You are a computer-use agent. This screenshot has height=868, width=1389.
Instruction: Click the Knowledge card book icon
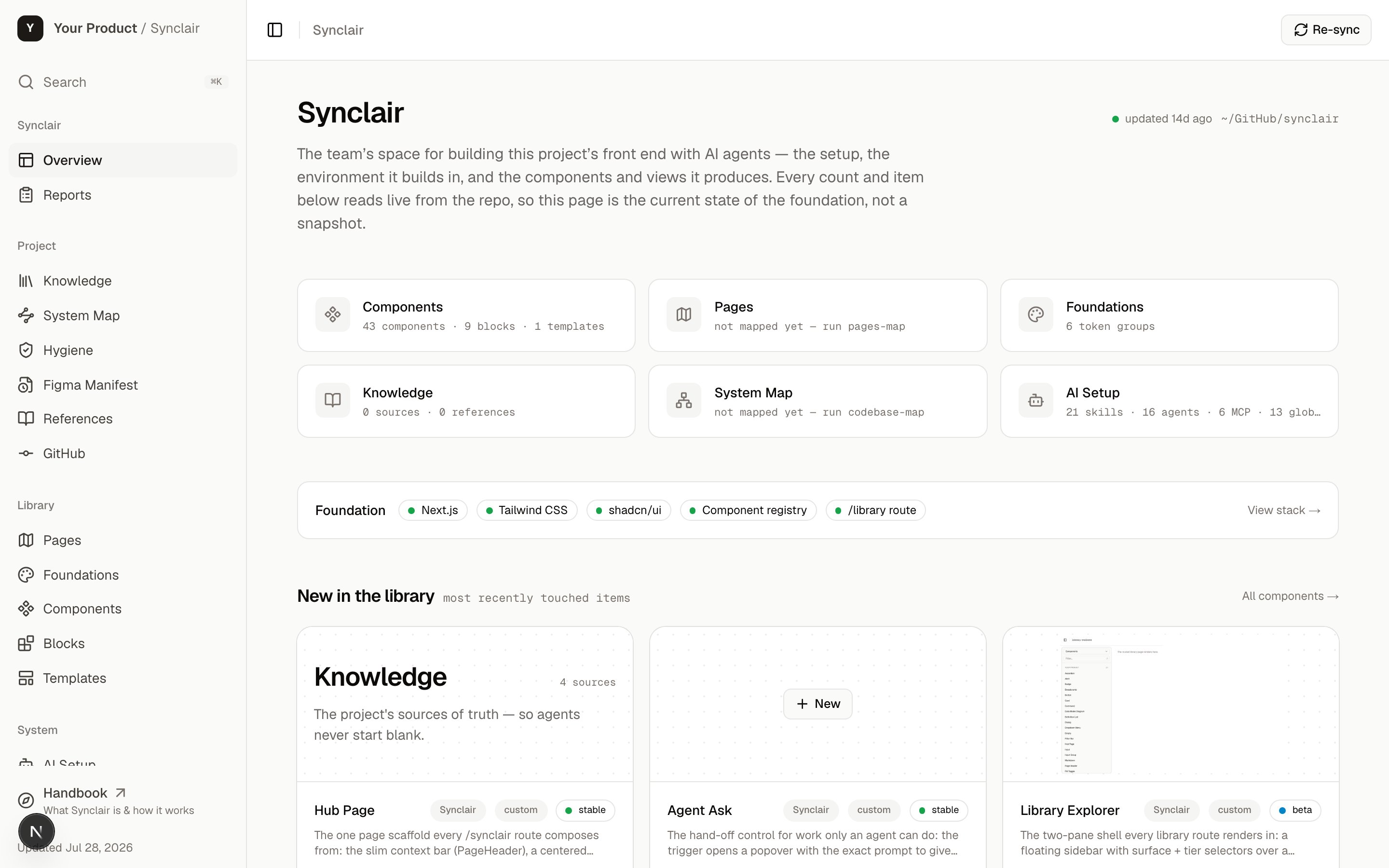tap(333, 400)
